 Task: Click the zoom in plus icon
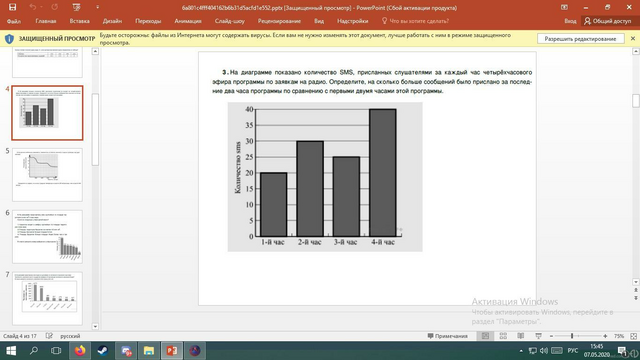pos(605,336)
